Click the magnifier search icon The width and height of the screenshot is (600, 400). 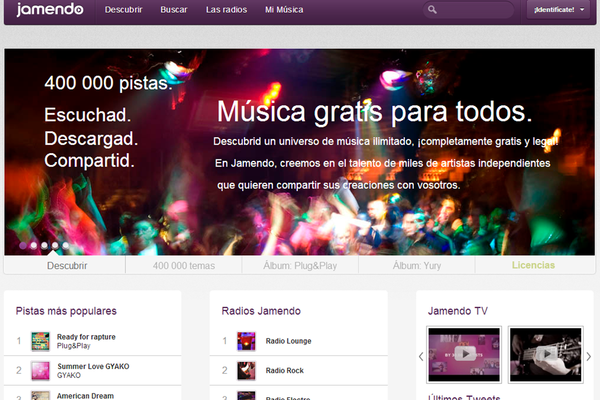pyautogui.click(x=432, y=10)
